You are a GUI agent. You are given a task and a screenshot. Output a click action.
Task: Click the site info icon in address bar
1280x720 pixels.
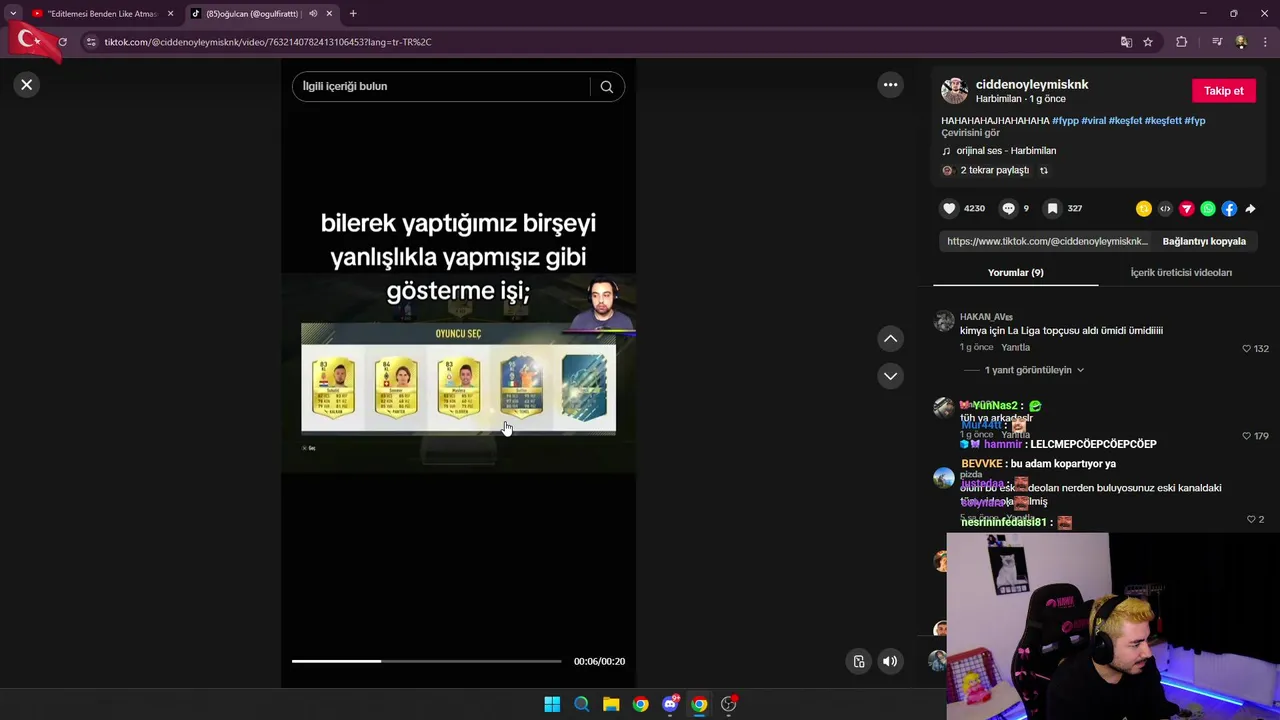coord(91,42)
